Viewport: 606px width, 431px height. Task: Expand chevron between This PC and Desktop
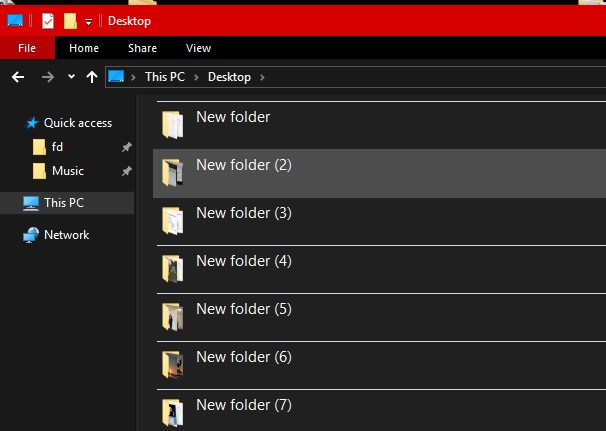196,77
